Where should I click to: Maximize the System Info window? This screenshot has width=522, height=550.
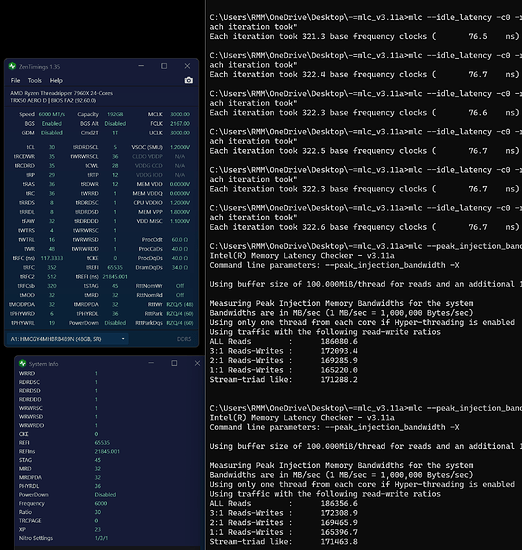[x=174, y=363]
